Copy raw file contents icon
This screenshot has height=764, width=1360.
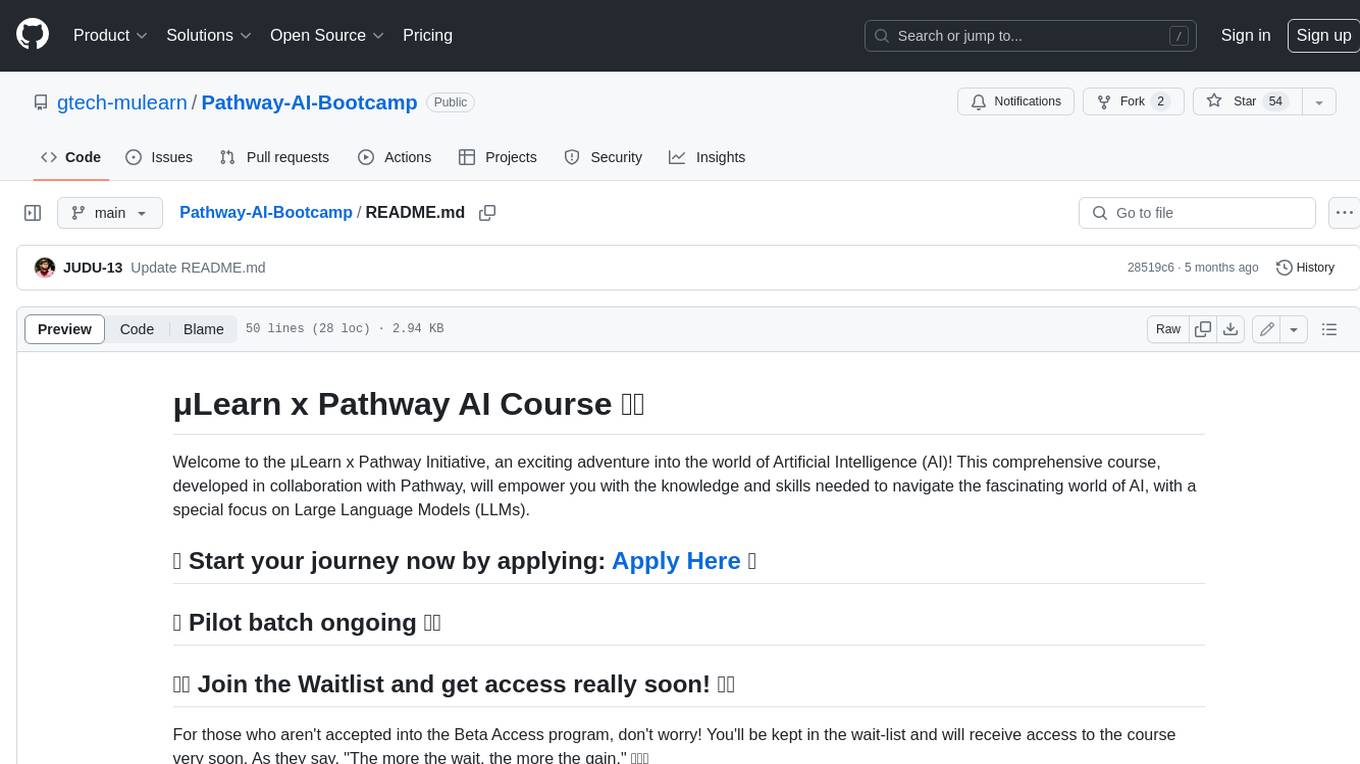[1203, 329]
